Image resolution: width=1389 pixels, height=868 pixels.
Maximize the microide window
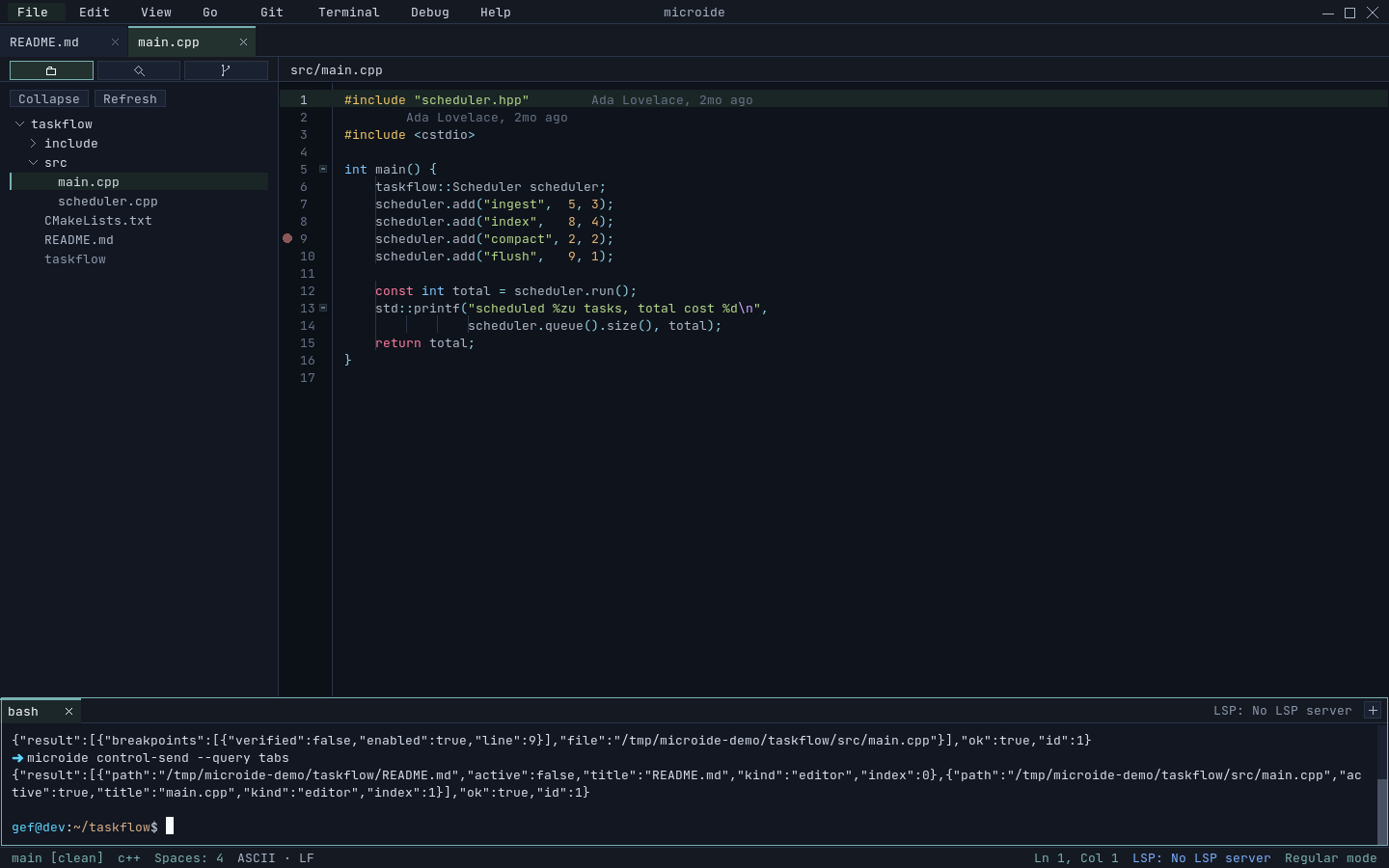pyautogui.click(x=1349, y=13)
